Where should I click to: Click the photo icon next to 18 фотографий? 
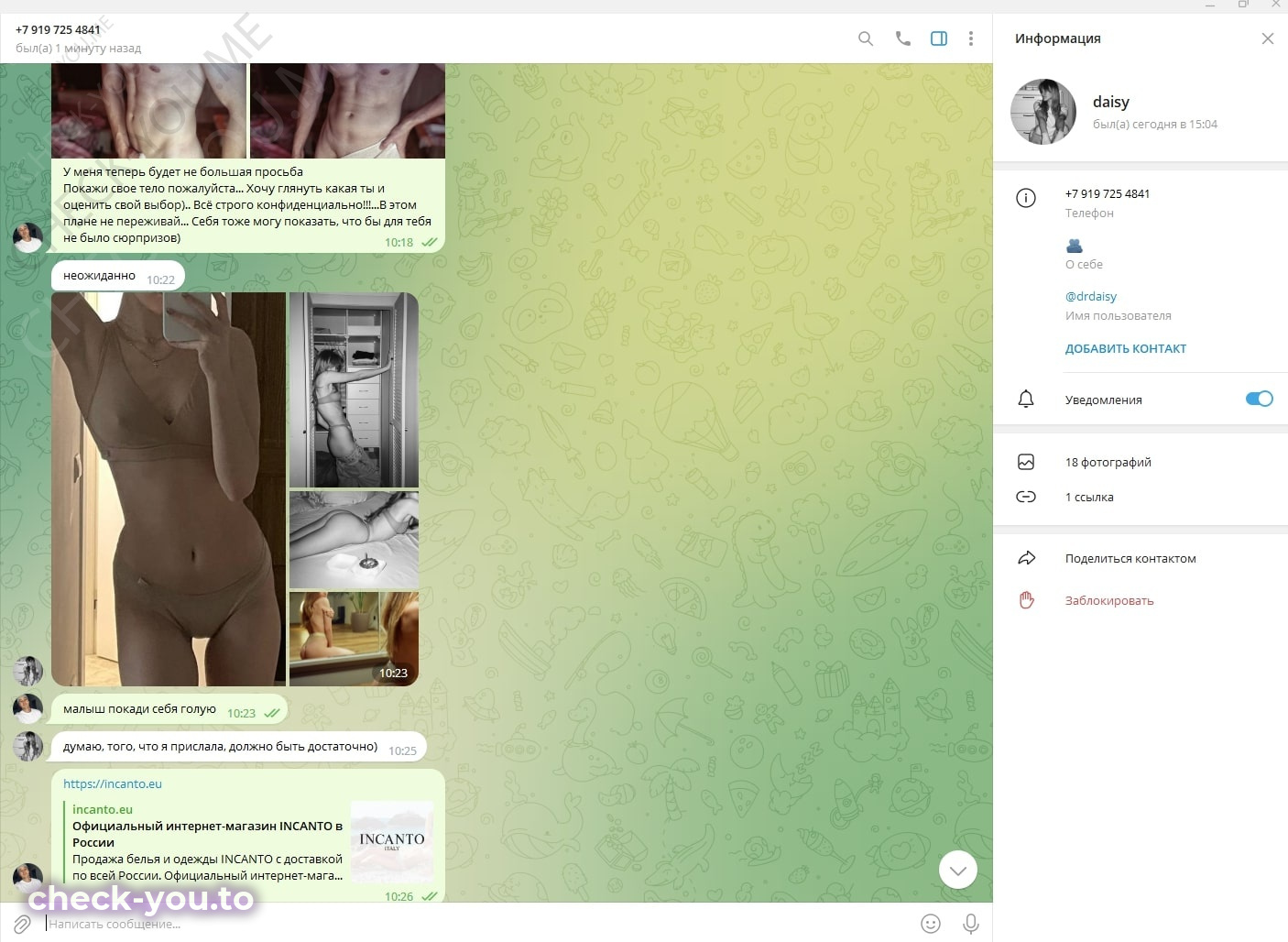point(1026,462)
